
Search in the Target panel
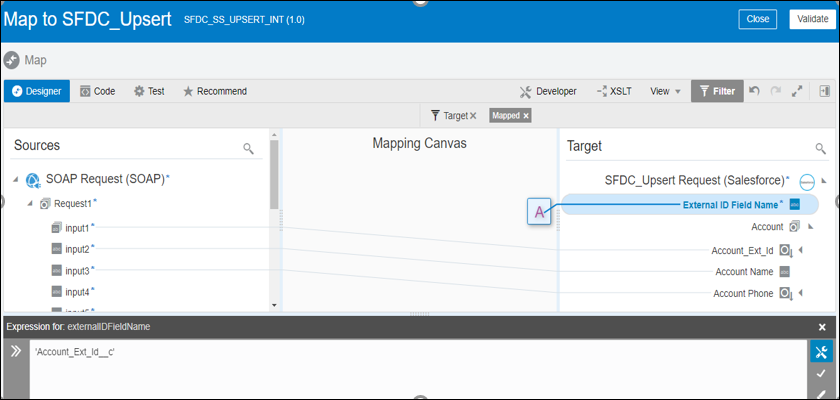click(x=820, y=148)
